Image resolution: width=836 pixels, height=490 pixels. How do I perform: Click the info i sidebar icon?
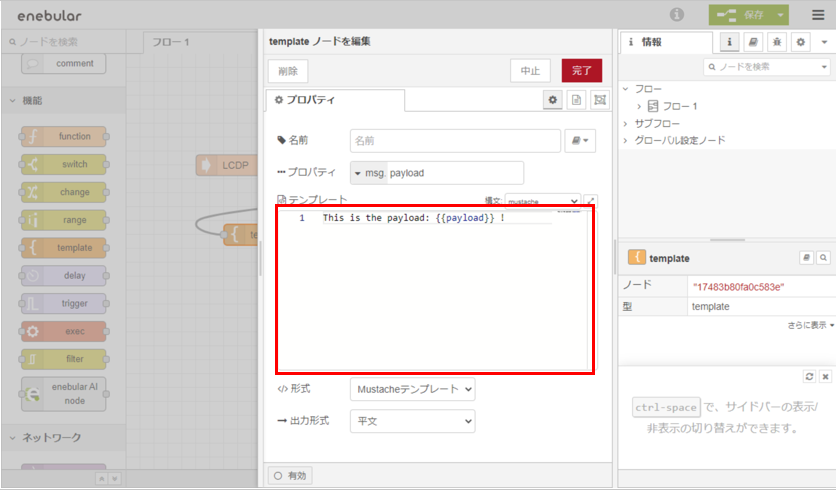click(729, 42)
